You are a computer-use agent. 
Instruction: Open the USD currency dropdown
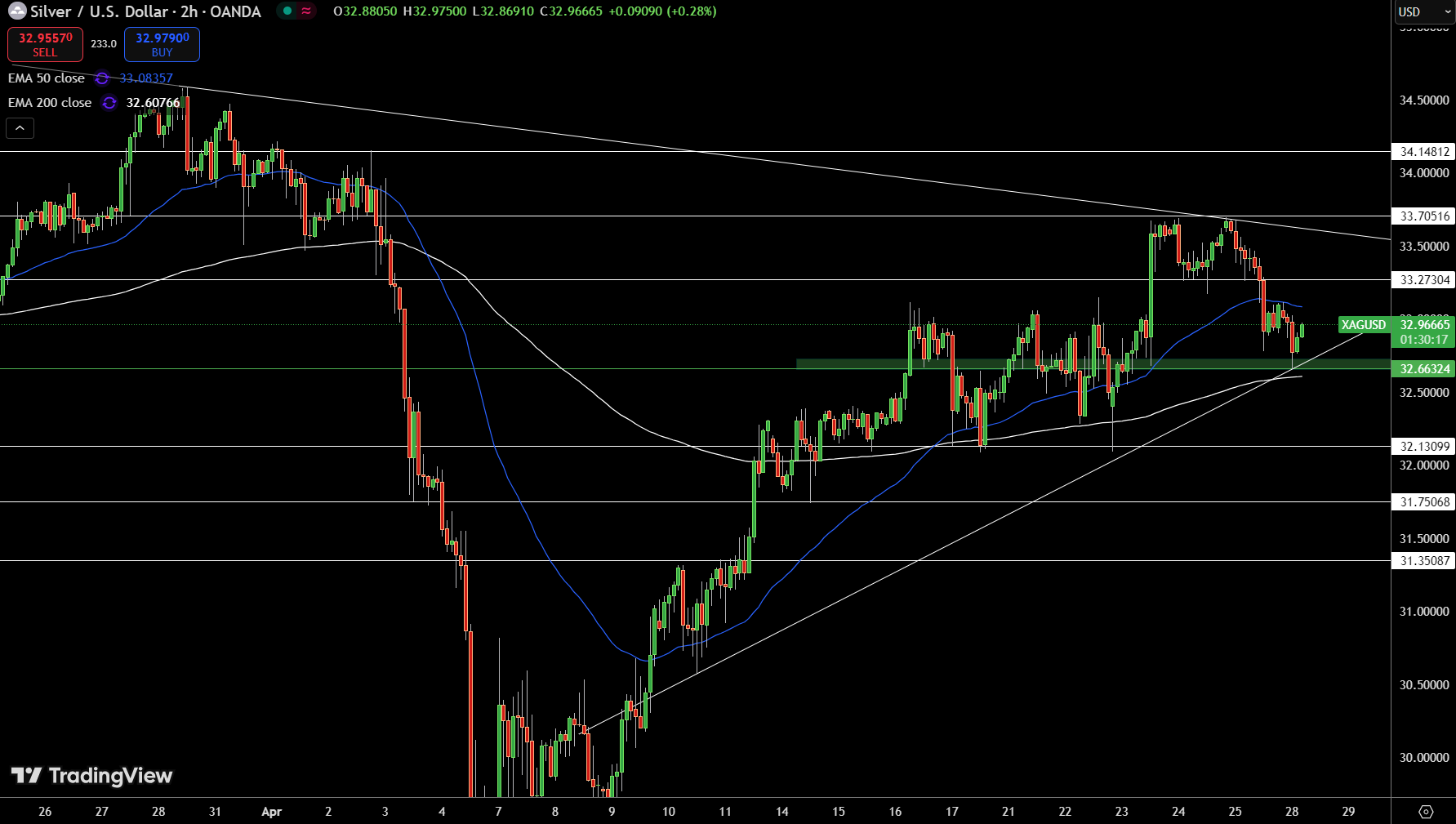point(1419,12)
